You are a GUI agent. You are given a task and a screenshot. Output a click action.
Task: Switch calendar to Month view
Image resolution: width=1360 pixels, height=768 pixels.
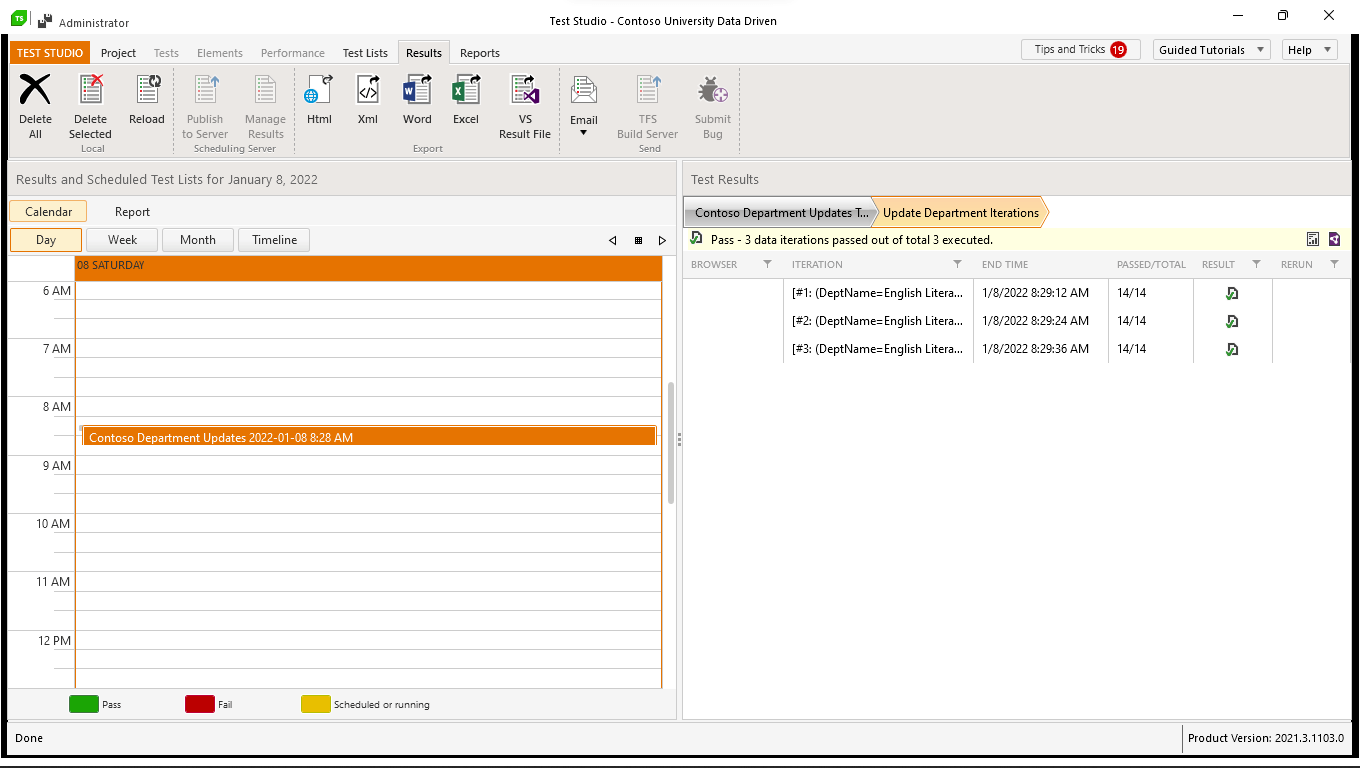198,240
